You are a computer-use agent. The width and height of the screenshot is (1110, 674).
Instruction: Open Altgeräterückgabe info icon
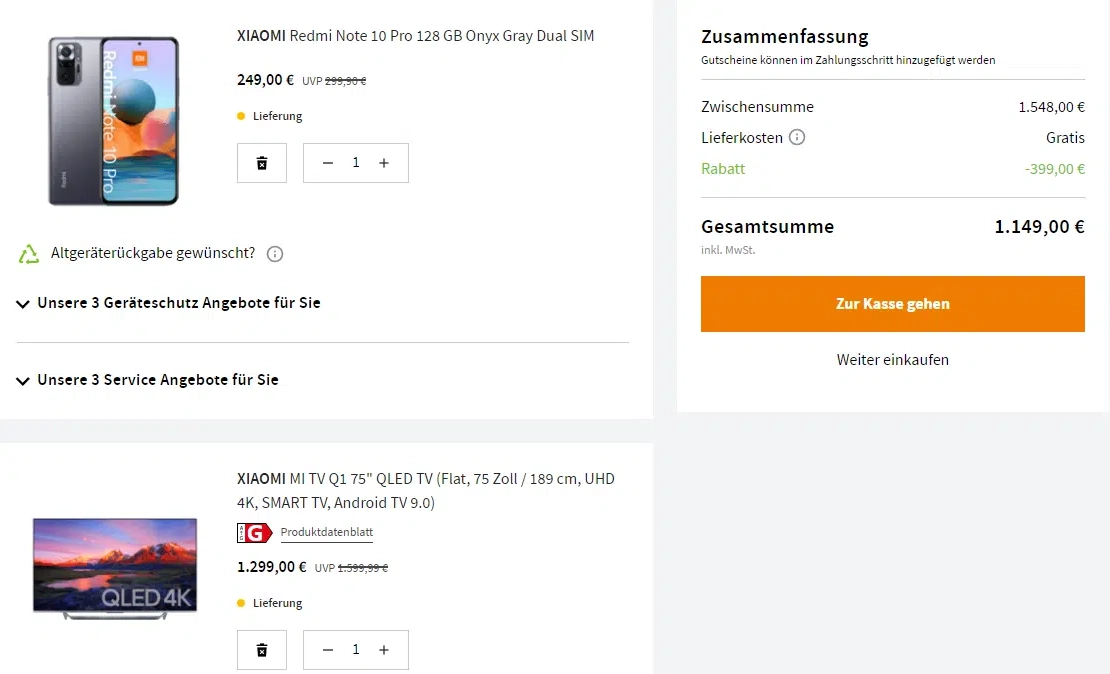coord(275,253)
